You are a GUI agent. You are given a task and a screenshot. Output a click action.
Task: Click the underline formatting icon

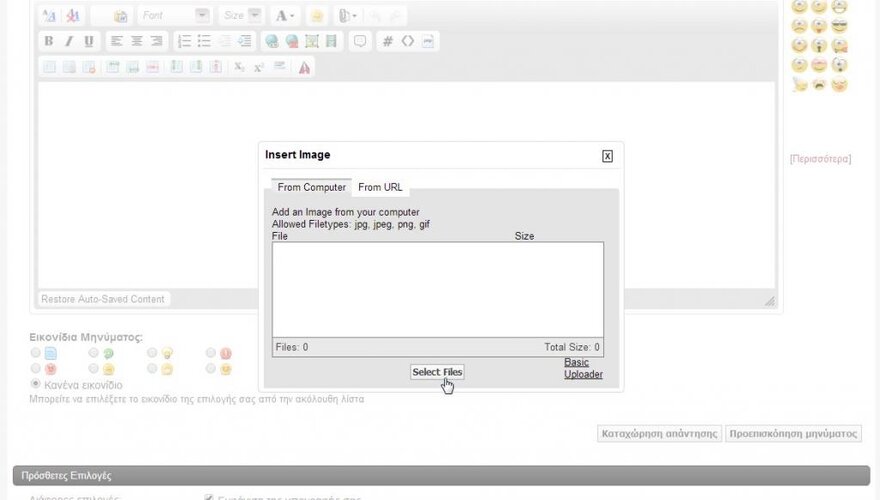pos(89,42)
